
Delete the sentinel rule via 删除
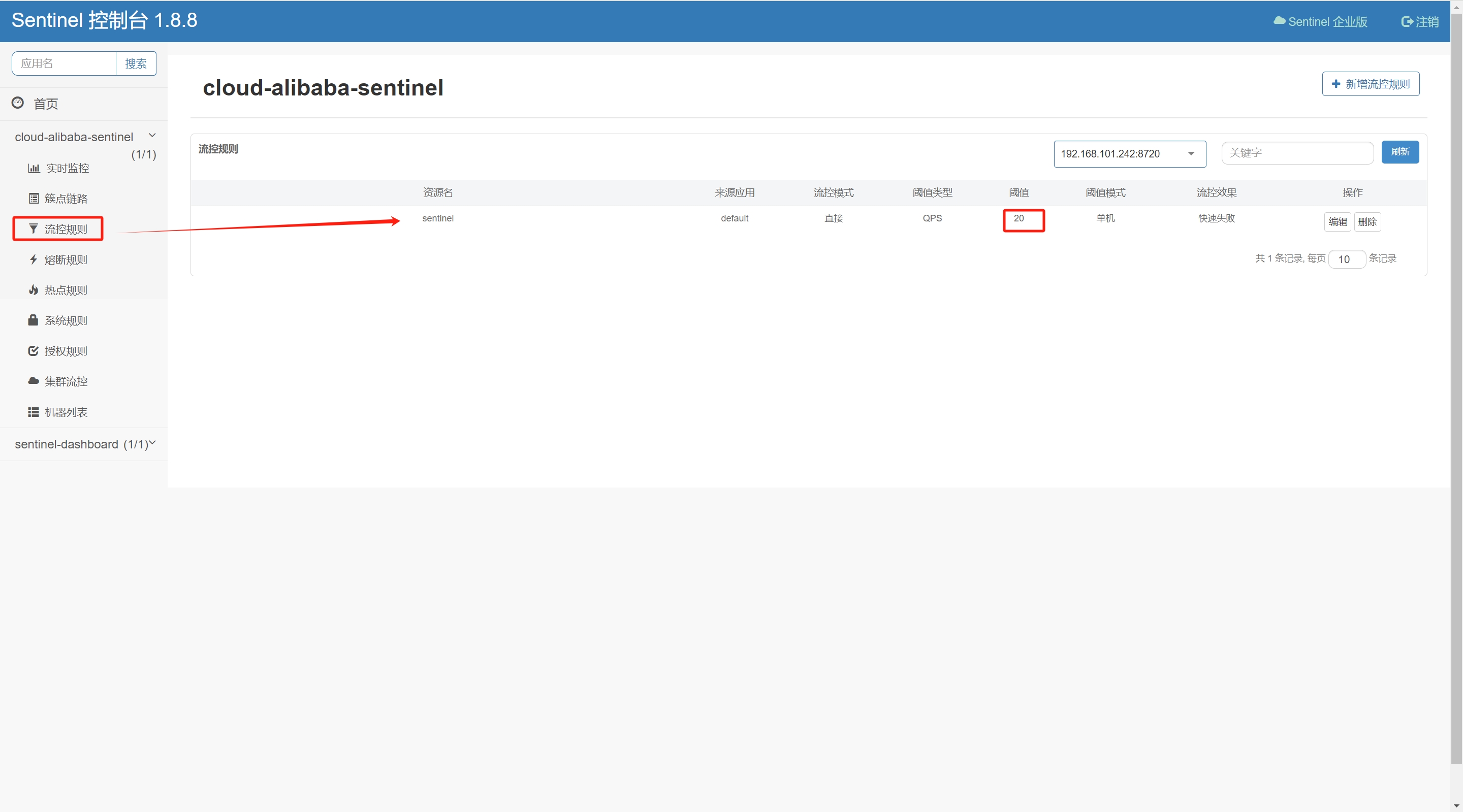tap(1366, 221)
